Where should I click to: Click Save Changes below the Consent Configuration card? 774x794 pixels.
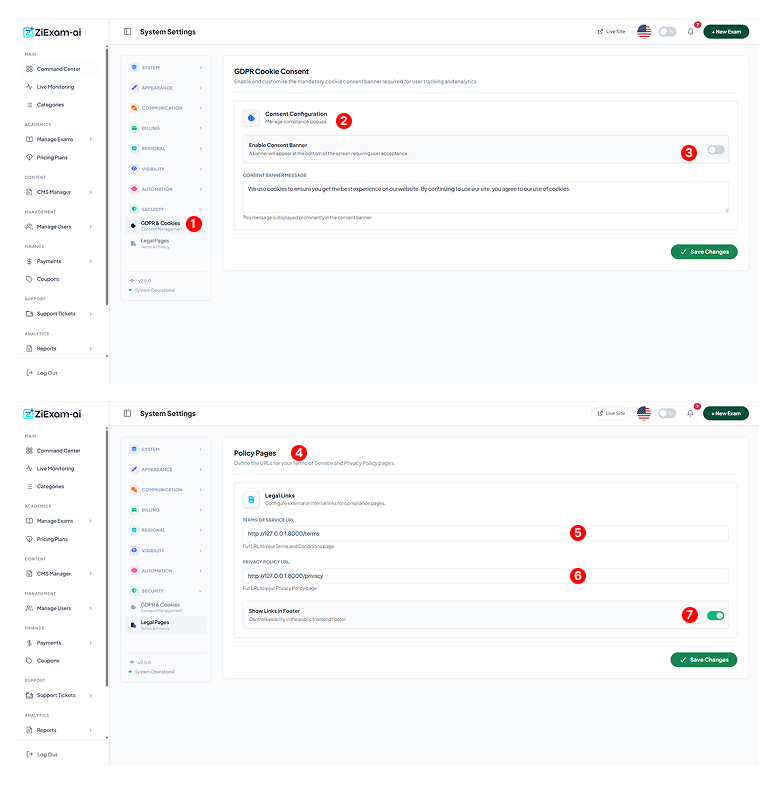pyautogui.click(x=704, y=252)
